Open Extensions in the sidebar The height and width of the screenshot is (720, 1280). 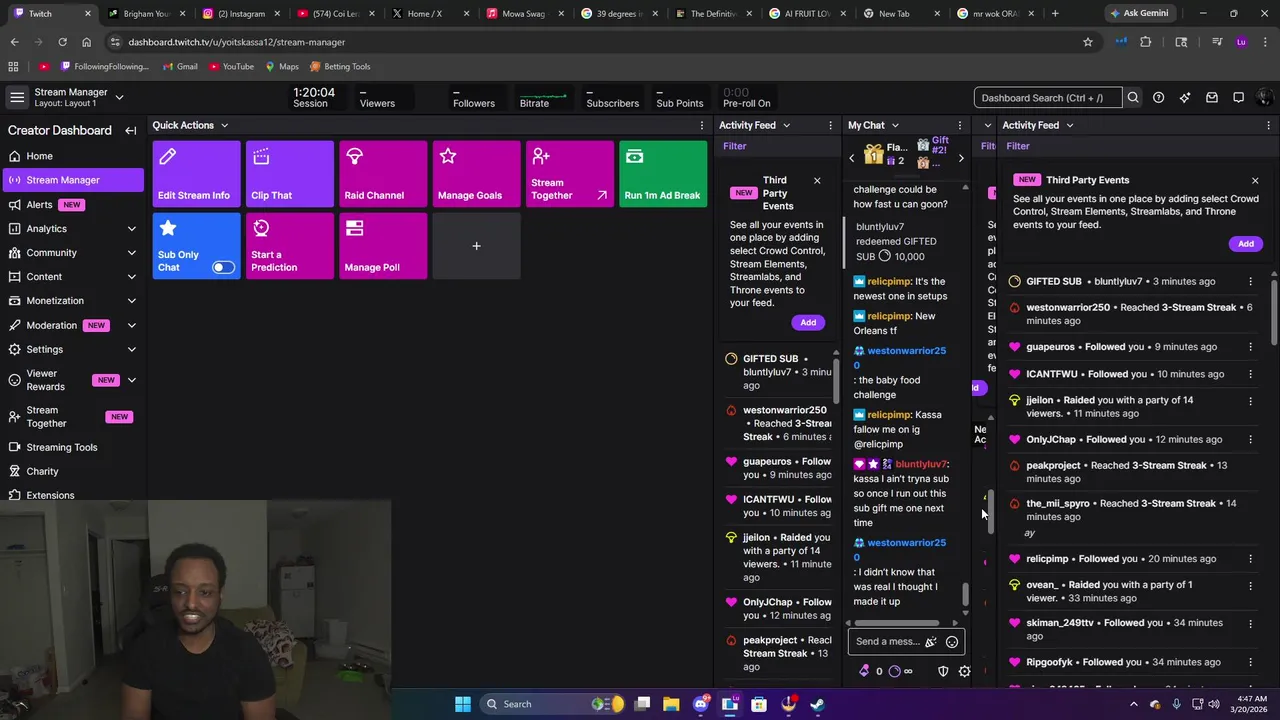tap(72, 495)
